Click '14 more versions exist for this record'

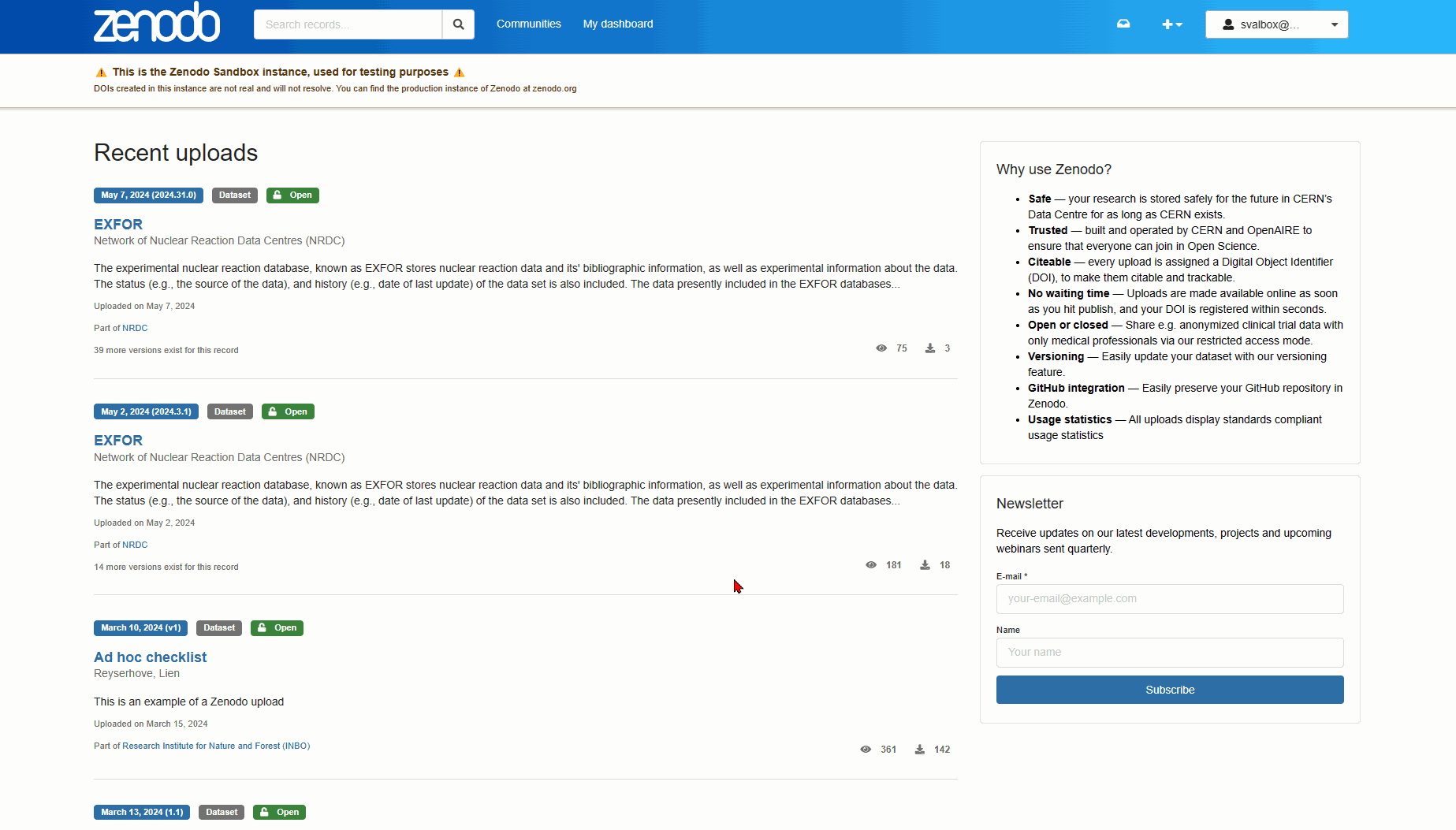pos(166,568)
